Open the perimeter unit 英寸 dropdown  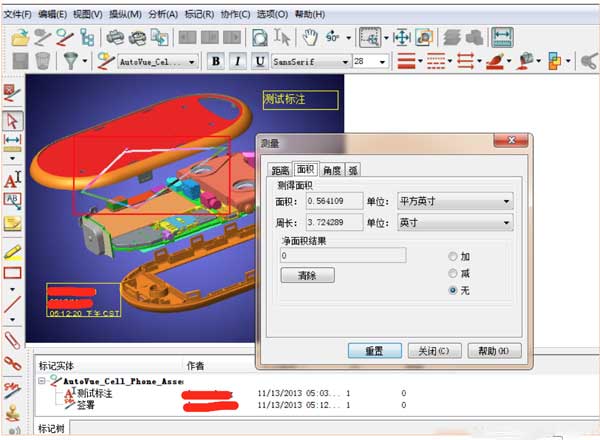455,222
